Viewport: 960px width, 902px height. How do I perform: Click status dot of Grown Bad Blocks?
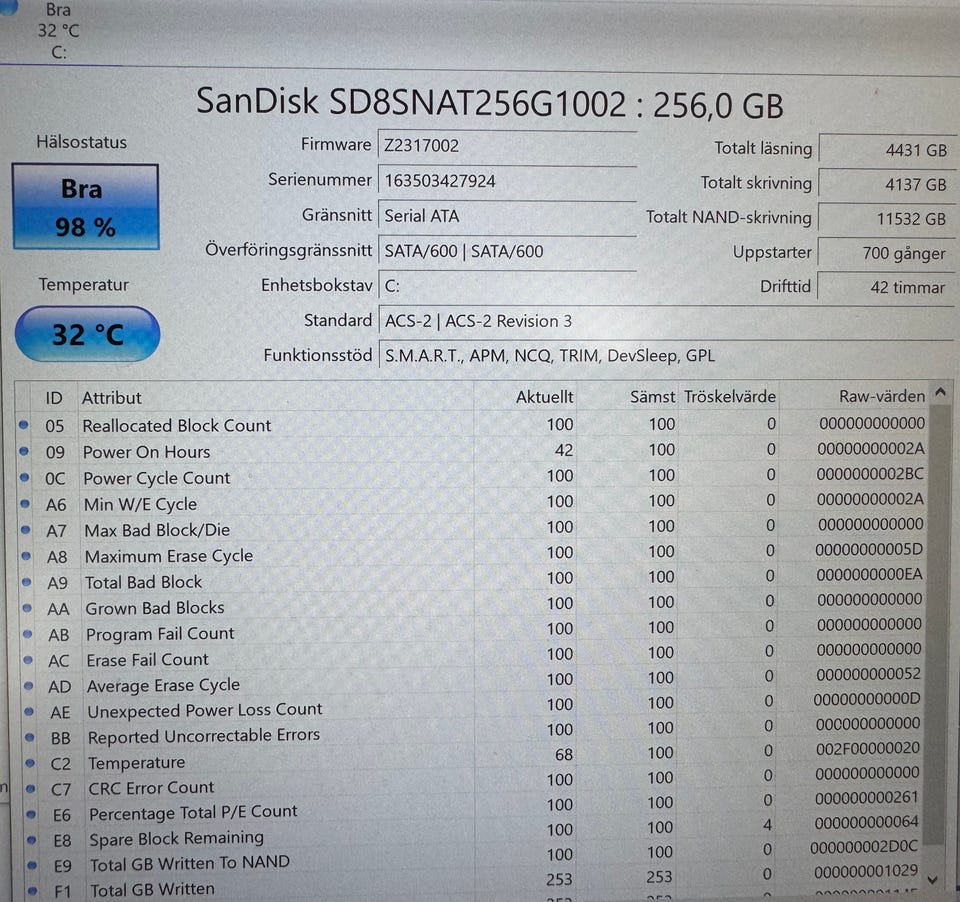[28, 608]
